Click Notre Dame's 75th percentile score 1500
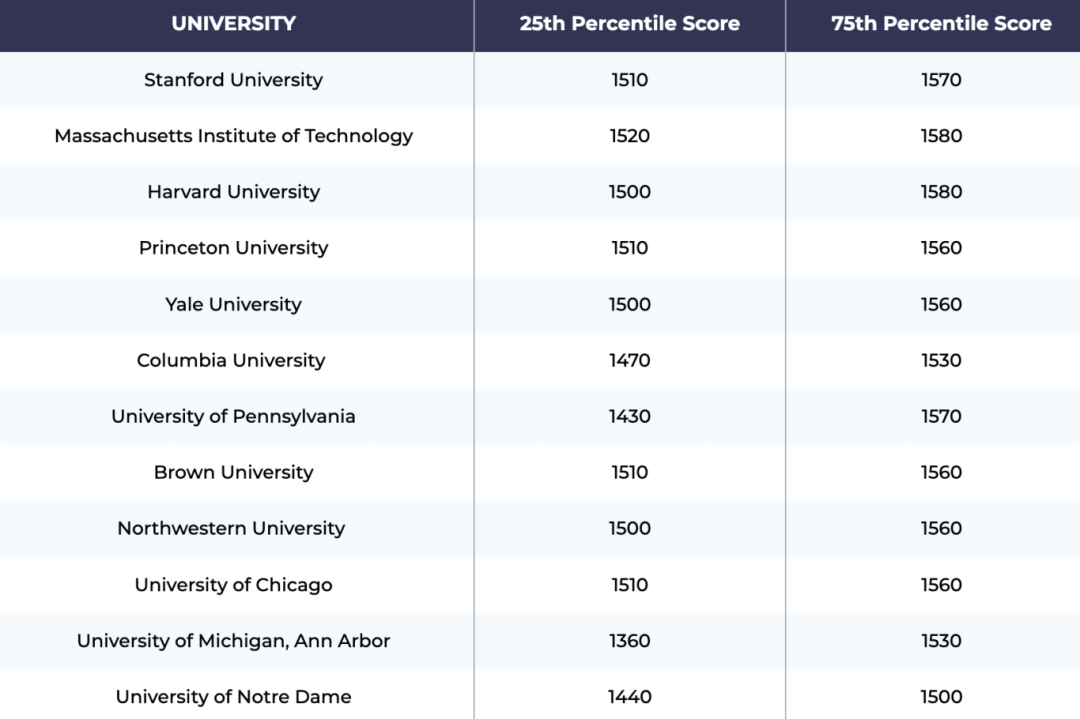The height and width of the screenshot is (719, 1080). tap(941, 697)
